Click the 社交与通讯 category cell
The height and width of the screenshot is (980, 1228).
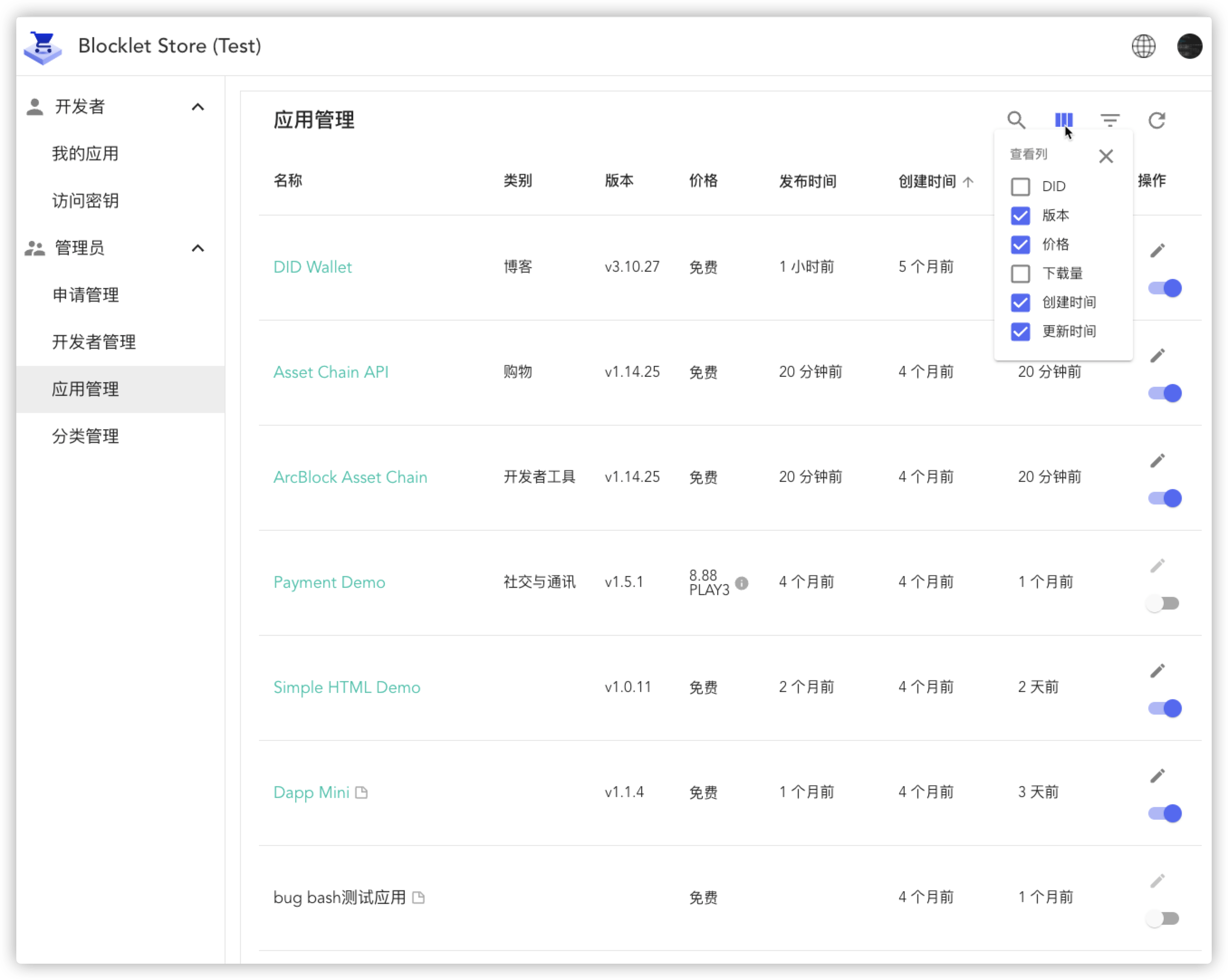(539, 582)
